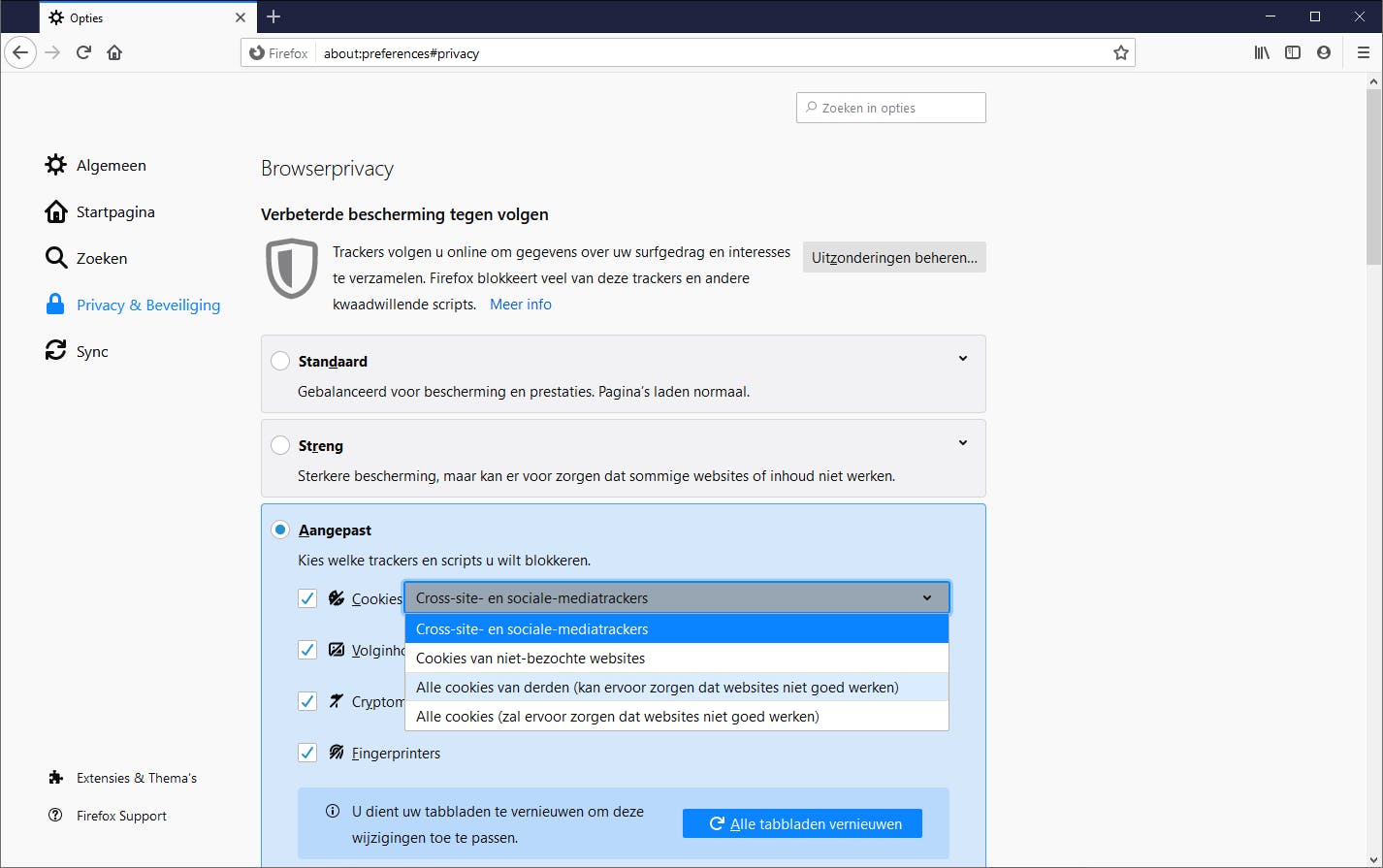Screen dimensions: 1383x868
Task: Select the Streng protection radio button
Action: tap(280, 445)
